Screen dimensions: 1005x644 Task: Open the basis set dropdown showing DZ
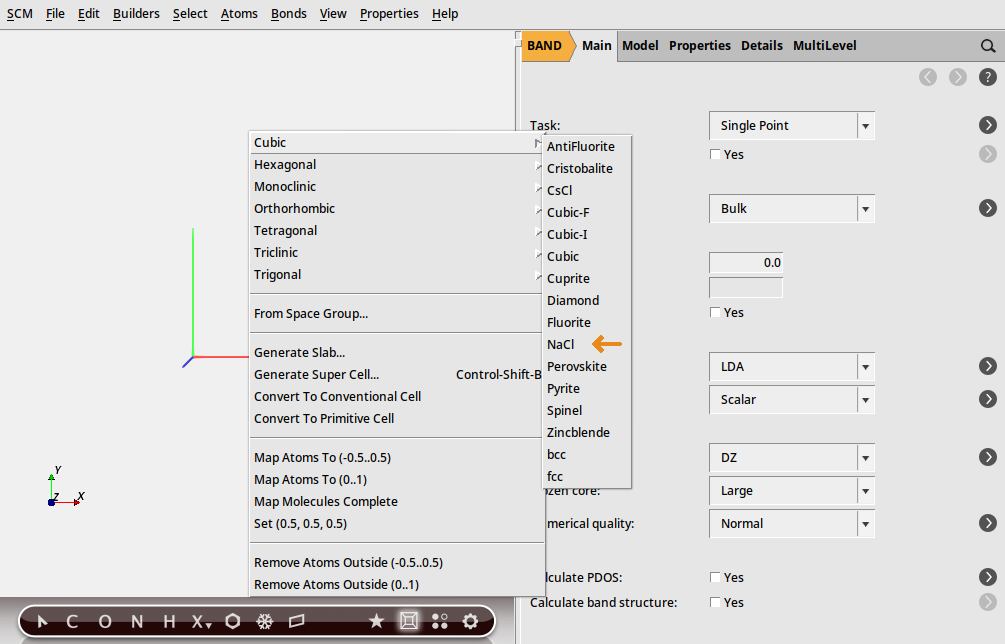(790, 458)
